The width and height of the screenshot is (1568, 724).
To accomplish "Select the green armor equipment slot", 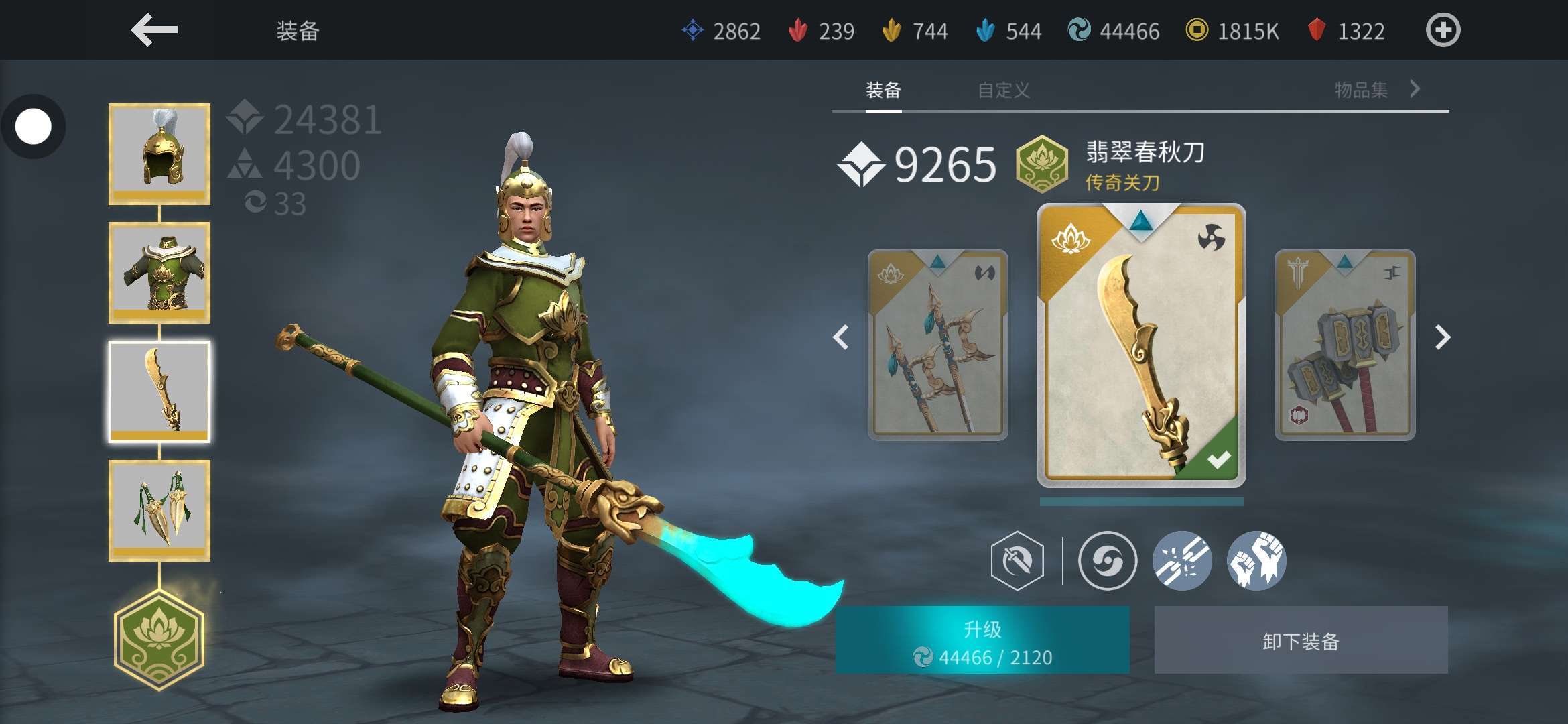I will point(159,273).
